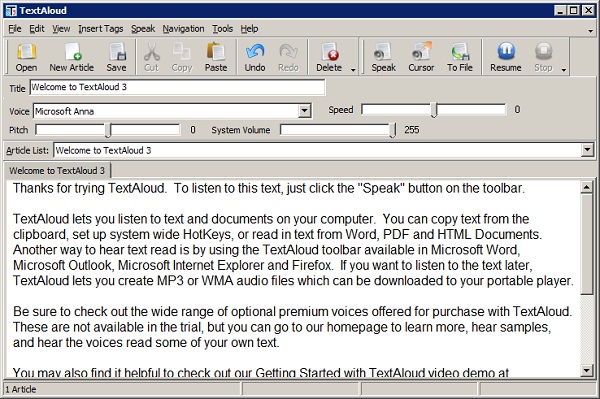Image resolution: width=600 pixels, height=399 pixels.
Task: Open the Help menu
Action: pyautogui.click(x=249, y=29)
